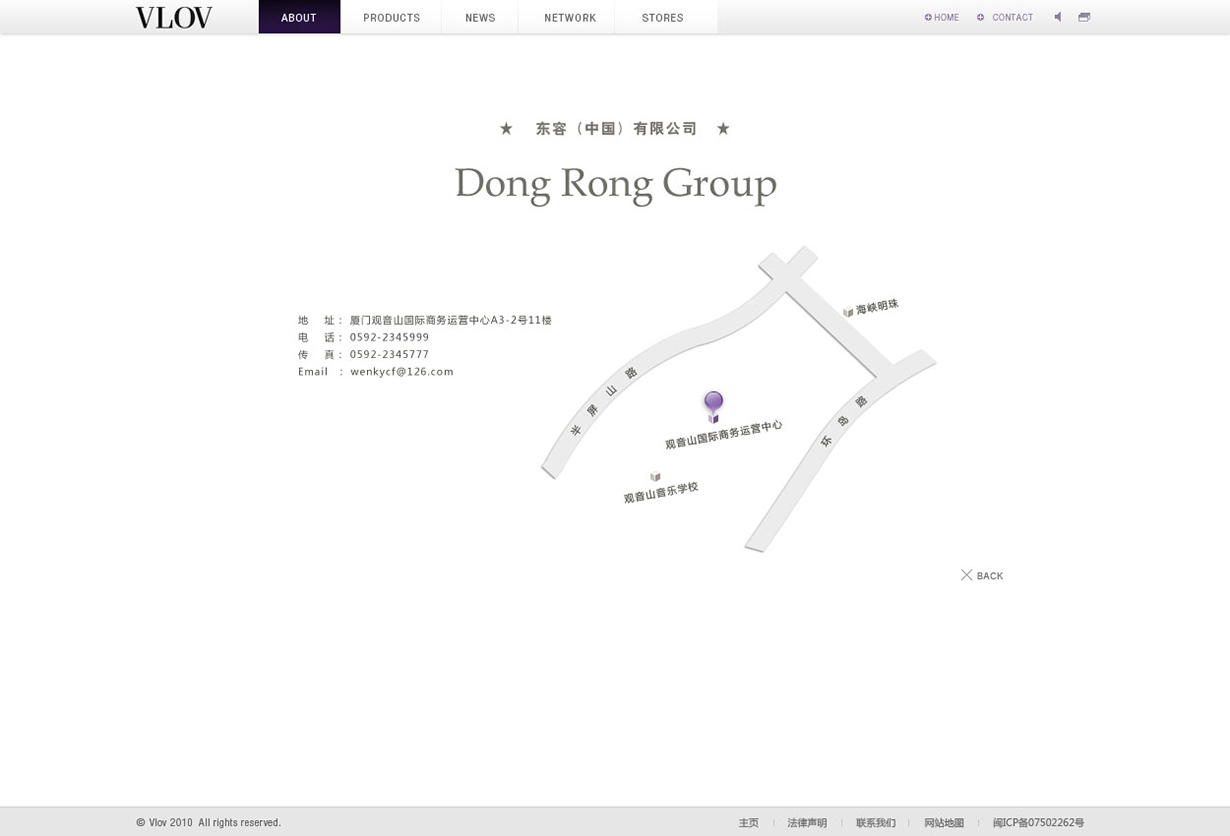Click the 观音山音乐学校 building icon
The image size is (1230, 836).
point(655,477)
